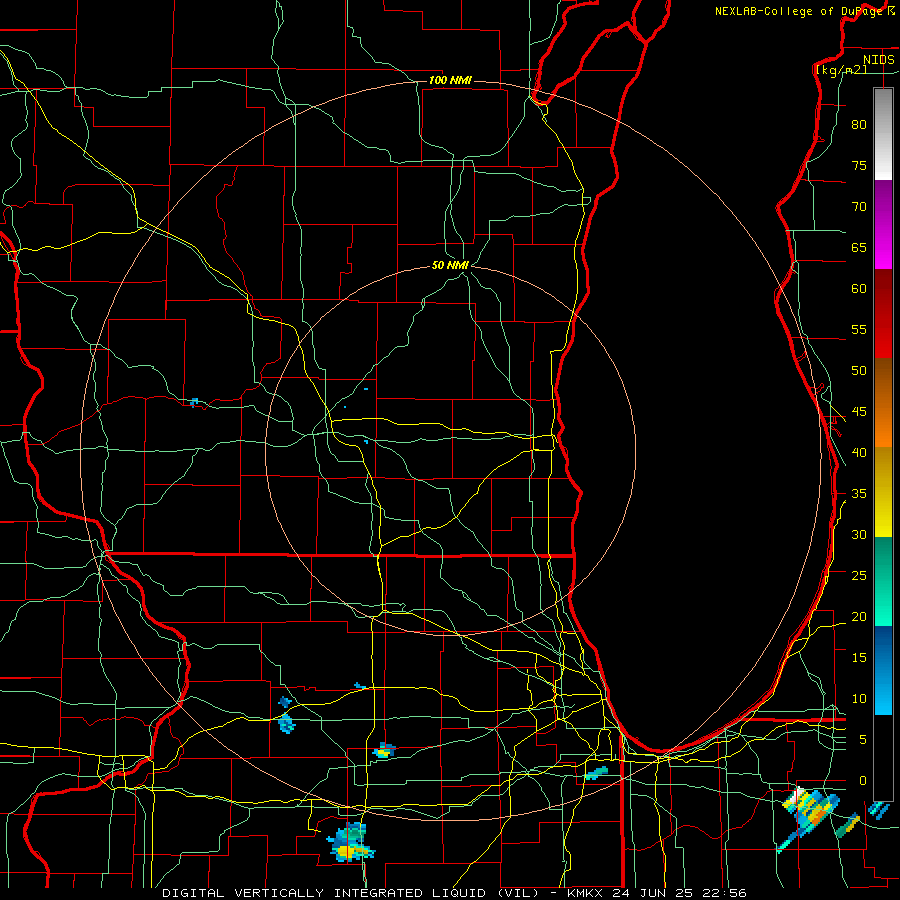Screen dimensions: 900x900
Task: Click the 24 JUN 25 22:56 timestamp
Action: [x=679, y=893]
